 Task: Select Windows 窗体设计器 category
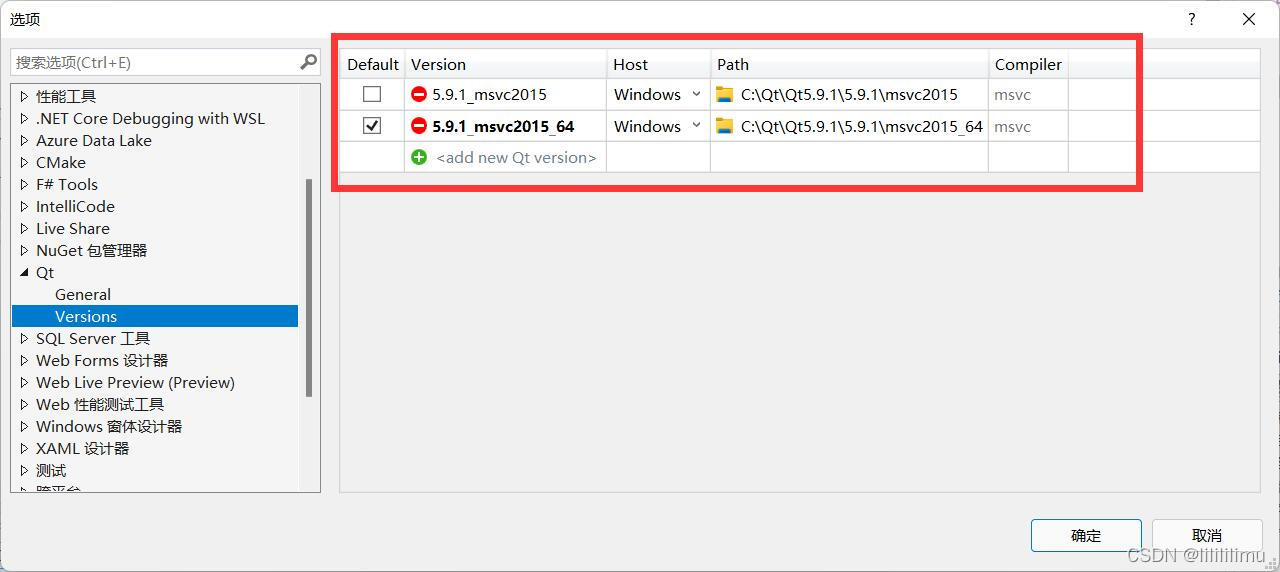(x=109, y=426)
